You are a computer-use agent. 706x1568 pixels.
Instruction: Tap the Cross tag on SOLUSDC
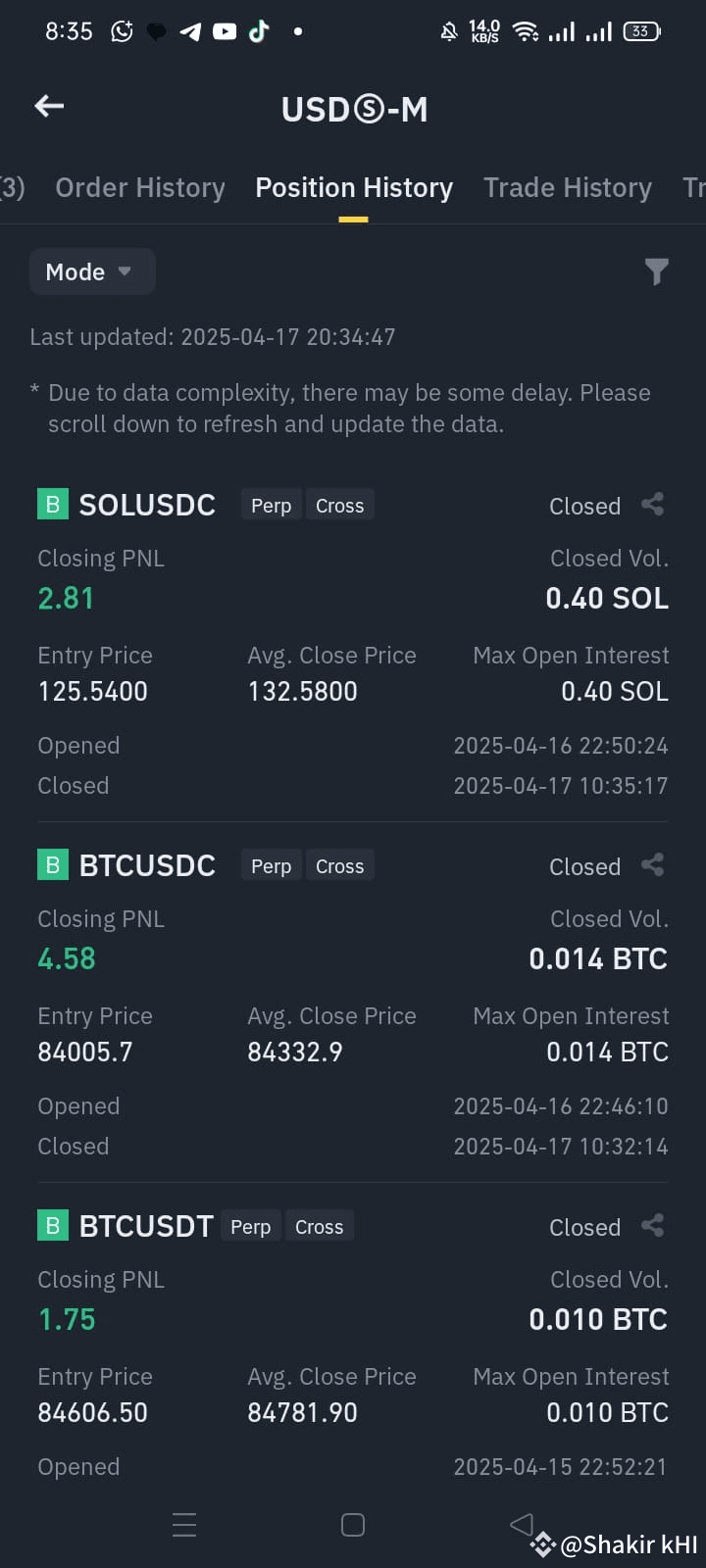(340, 505)
